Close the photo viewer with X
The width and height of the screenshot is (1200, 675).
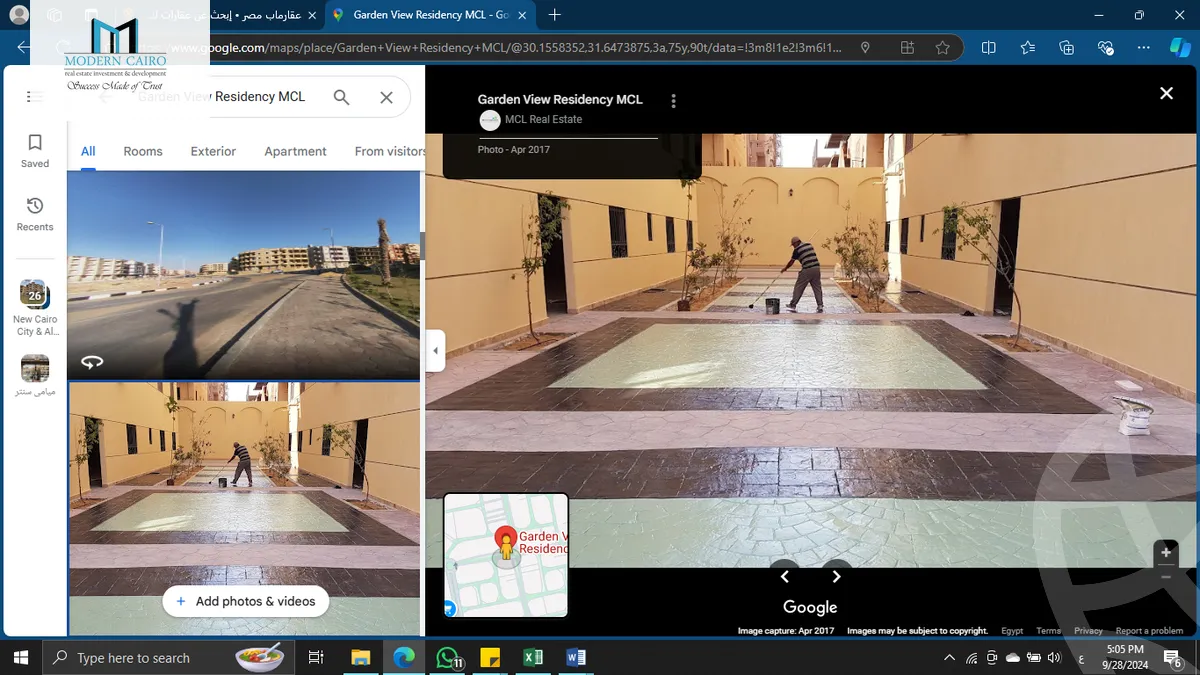click(x=1166, y=93)
